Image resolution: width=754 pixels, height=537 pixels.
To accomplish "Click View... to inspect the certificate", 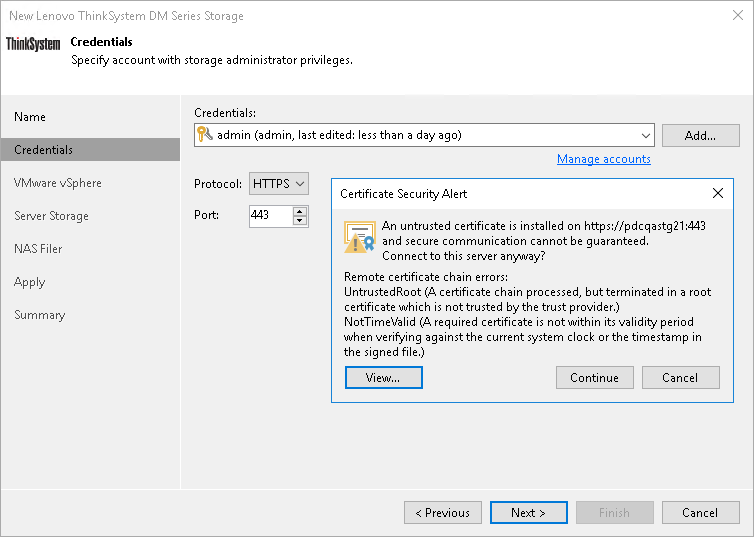I will point(384,377).
